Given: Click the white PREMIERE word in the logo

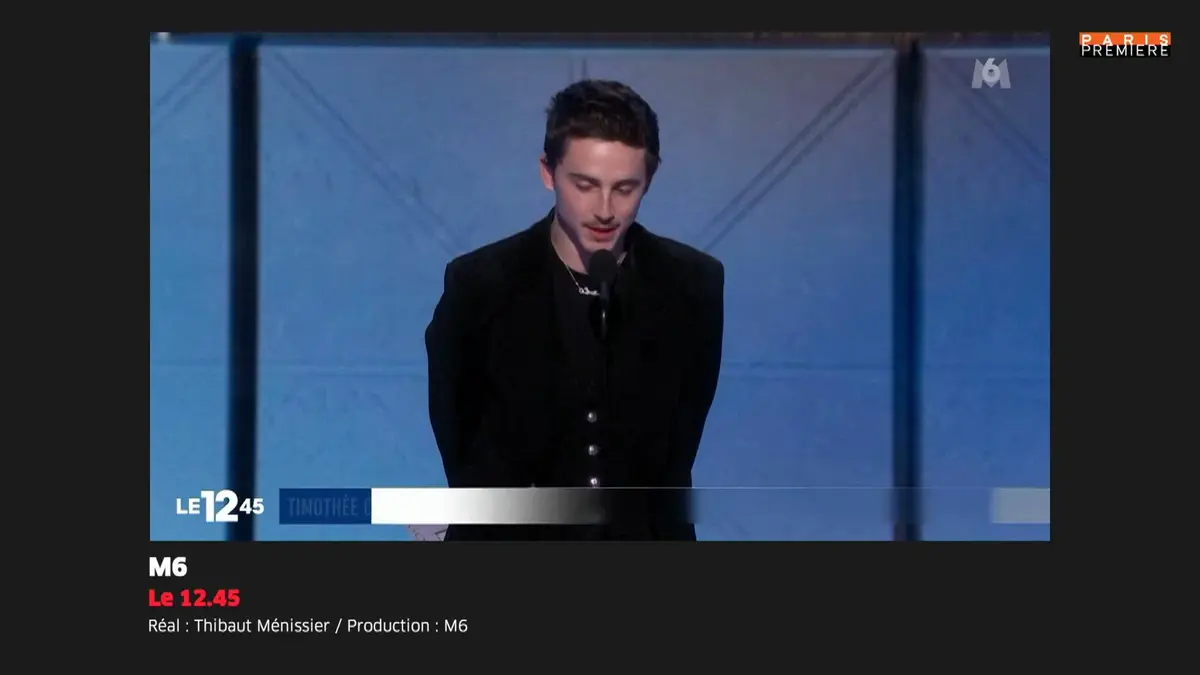Looking at the screenshot, I should 1124,50.
